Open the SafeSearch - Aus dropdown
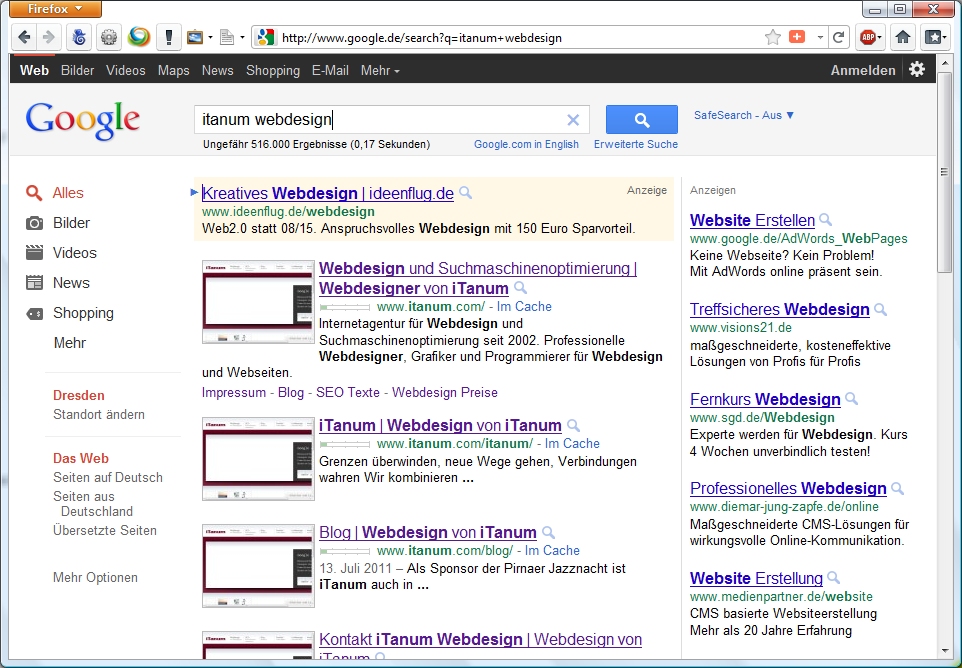Screen dimensions: 962x668 744,115
